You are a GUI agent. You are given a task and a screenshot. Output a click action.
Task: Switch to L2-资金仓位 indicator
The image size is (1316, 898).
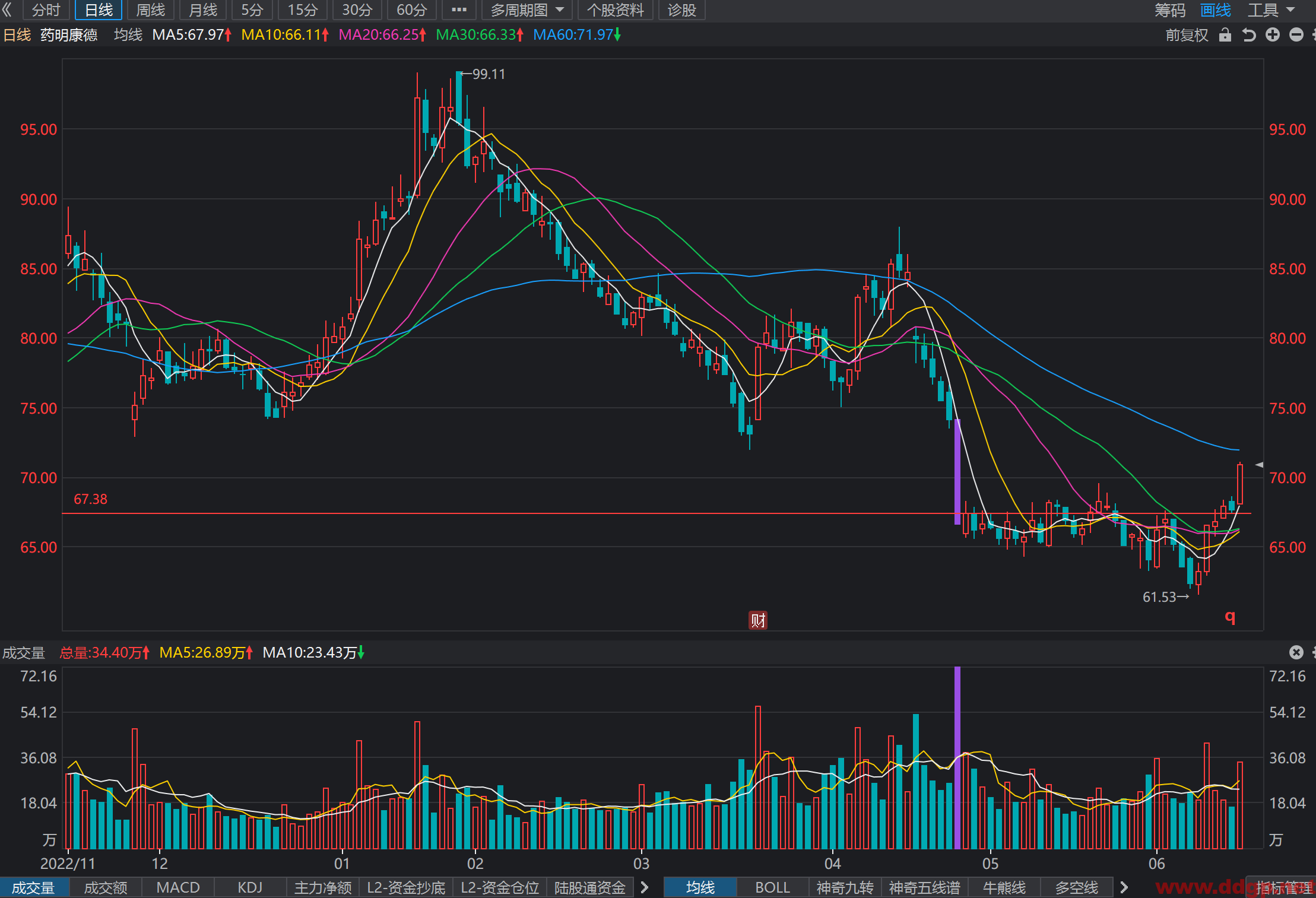click(500, 888)
